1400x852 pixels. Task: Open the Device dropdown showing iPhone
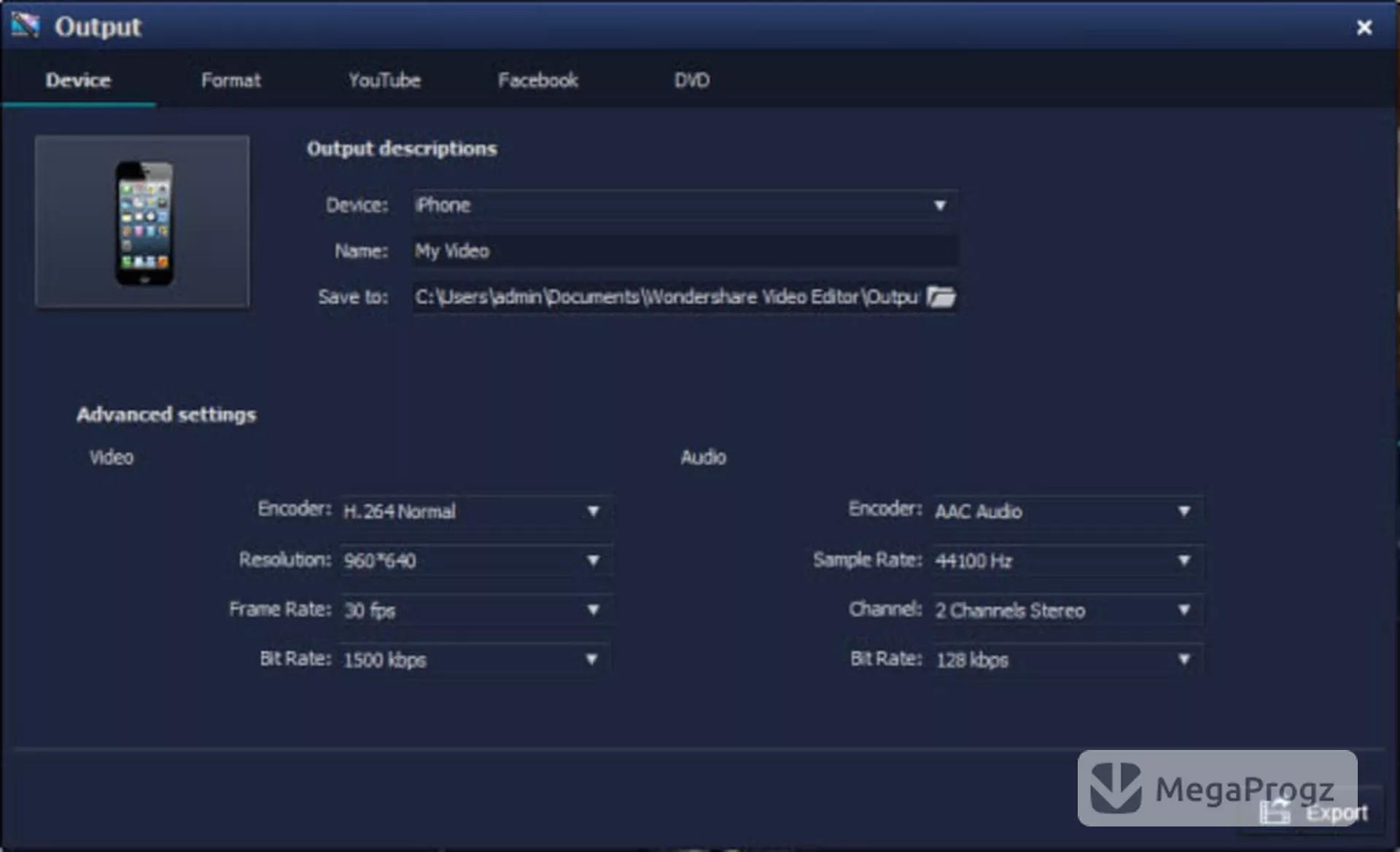[x=685, y=205]
